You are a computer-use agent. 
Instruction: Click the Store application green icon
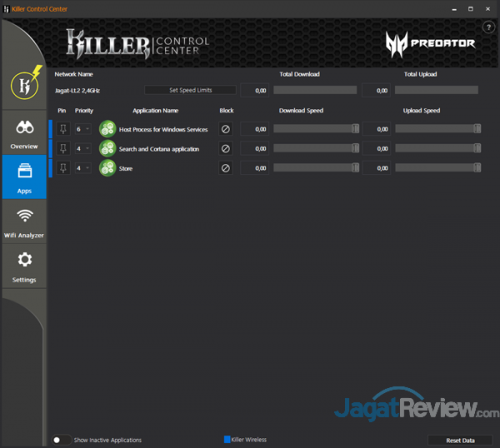pyautogui.click(x=107, y=168)
